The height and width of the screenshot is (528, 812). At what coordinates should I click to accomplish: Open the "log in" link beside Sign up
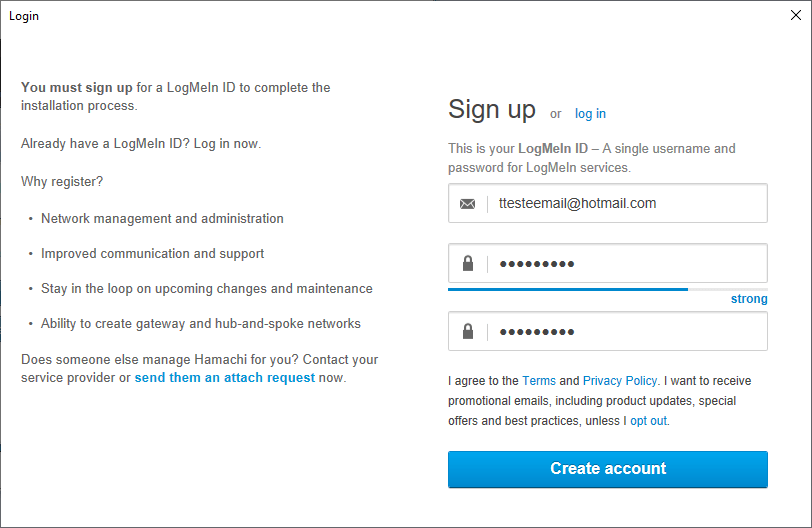coord(590,114)
